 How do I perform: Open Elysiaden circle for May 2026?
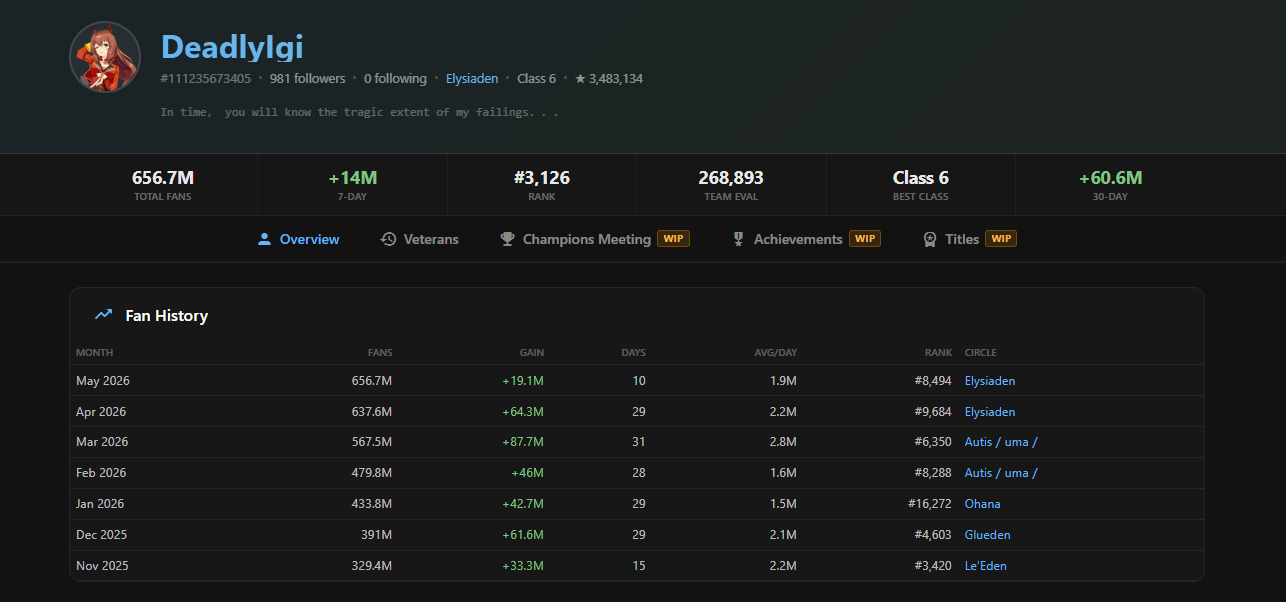tap(990, 381)
